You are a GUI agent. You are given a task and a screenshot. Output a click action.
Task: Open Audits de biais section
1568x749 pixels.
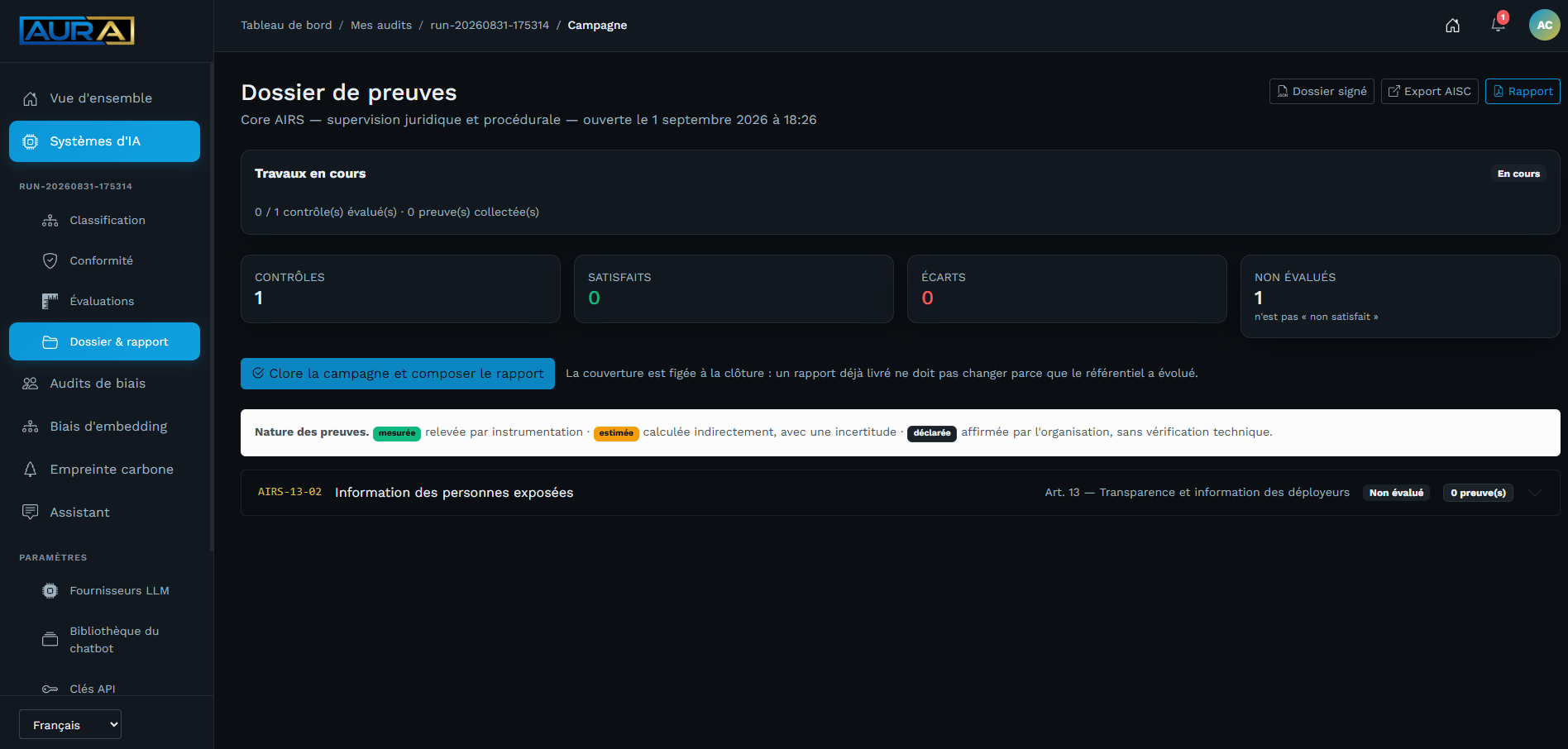click(x=104, y=384)
